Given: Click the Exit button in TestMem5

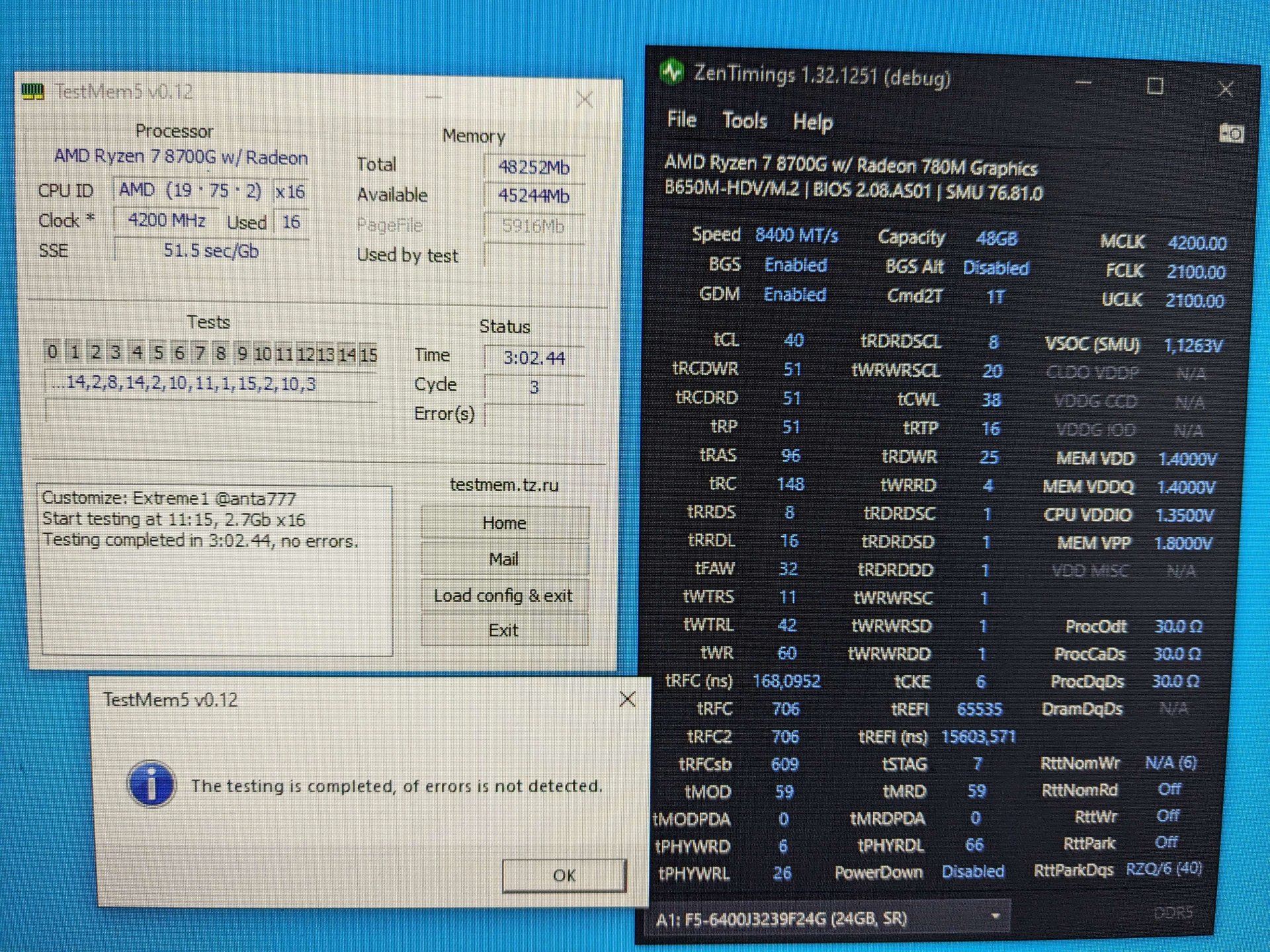Looking at the screenshot, I should click(503, 631).
